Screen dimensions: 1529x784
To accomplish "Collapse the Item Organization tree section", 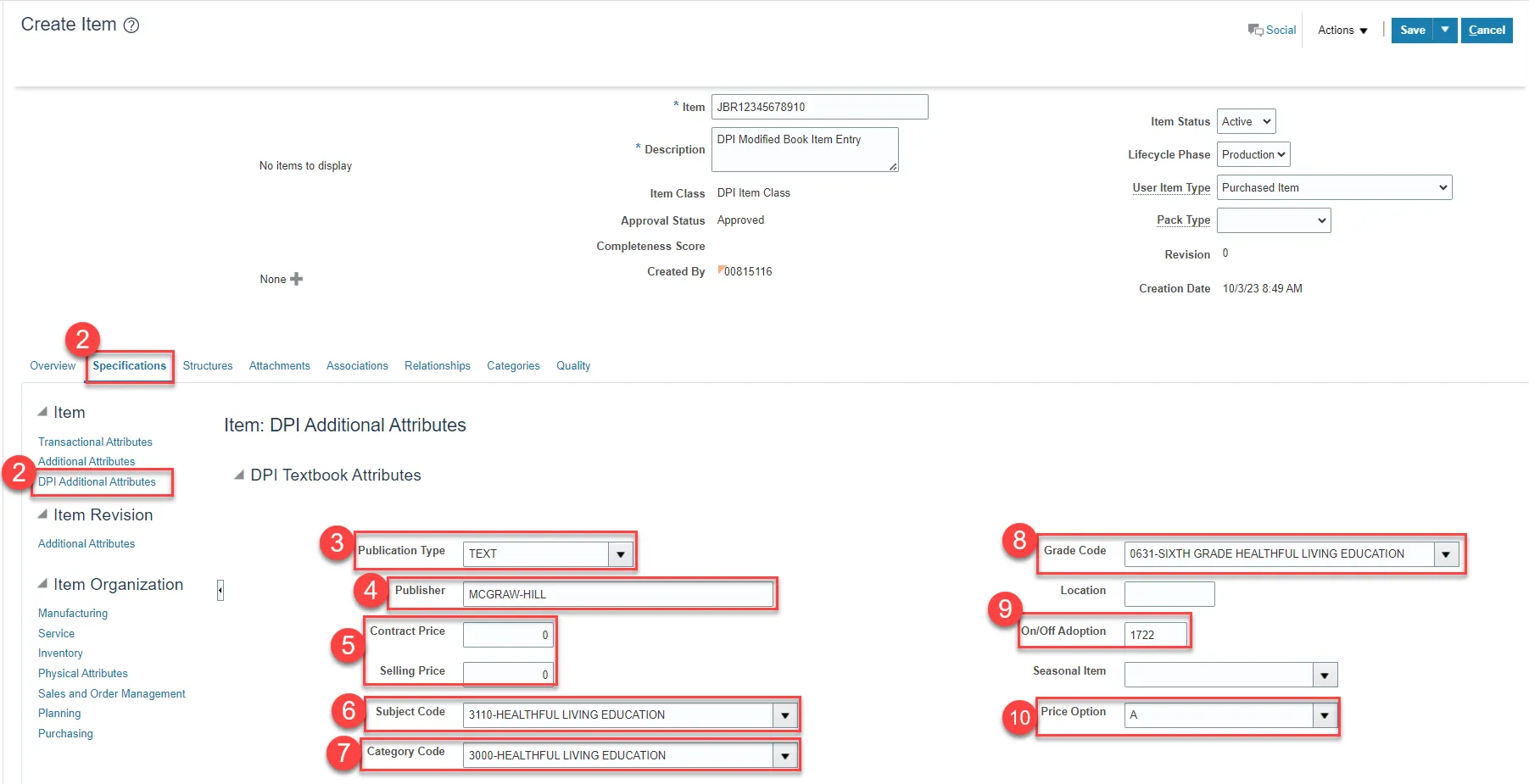I will 42,584.
